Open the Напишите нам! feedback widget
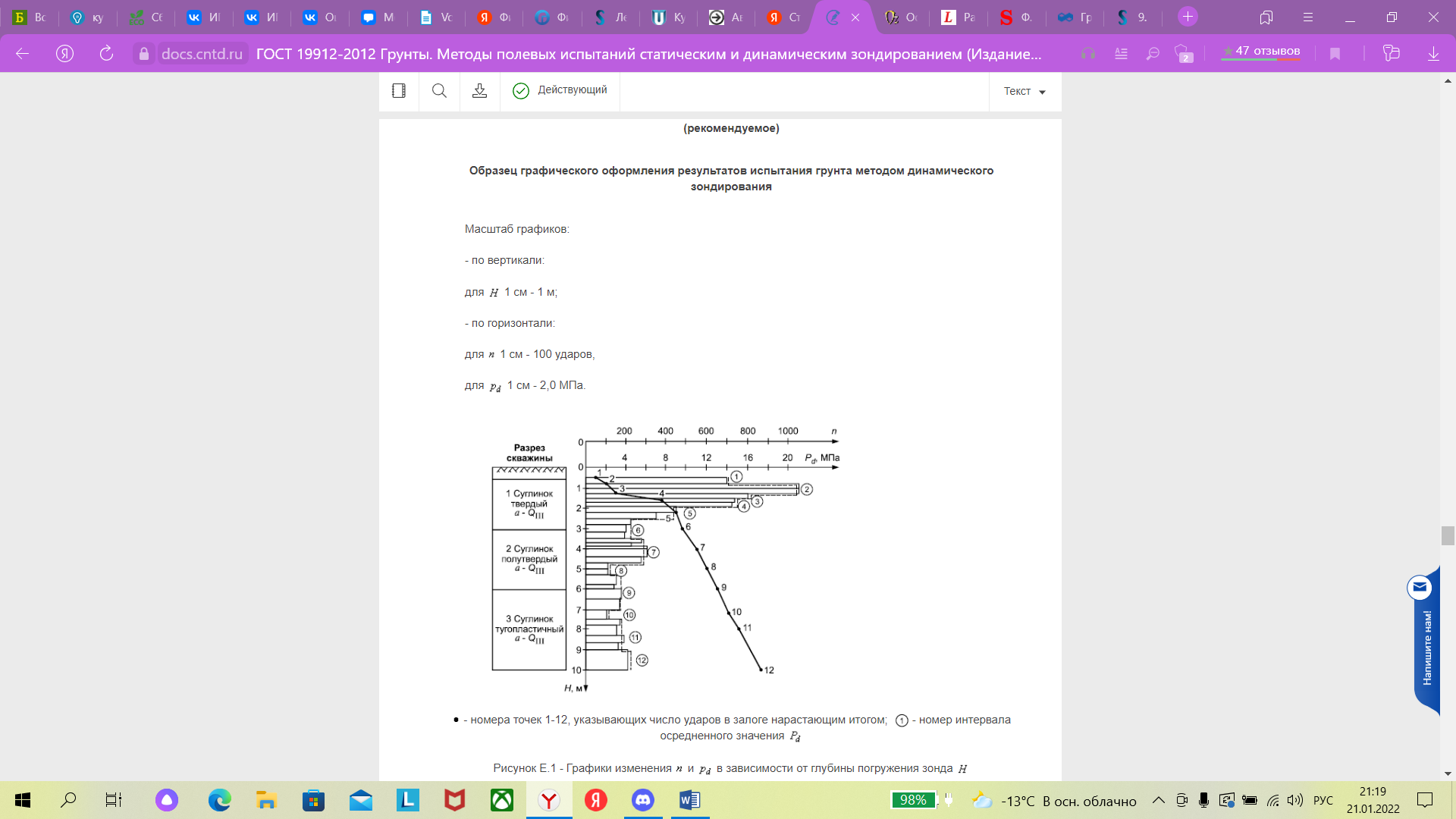This screenshot has width=1456, height=819. 1426,641
